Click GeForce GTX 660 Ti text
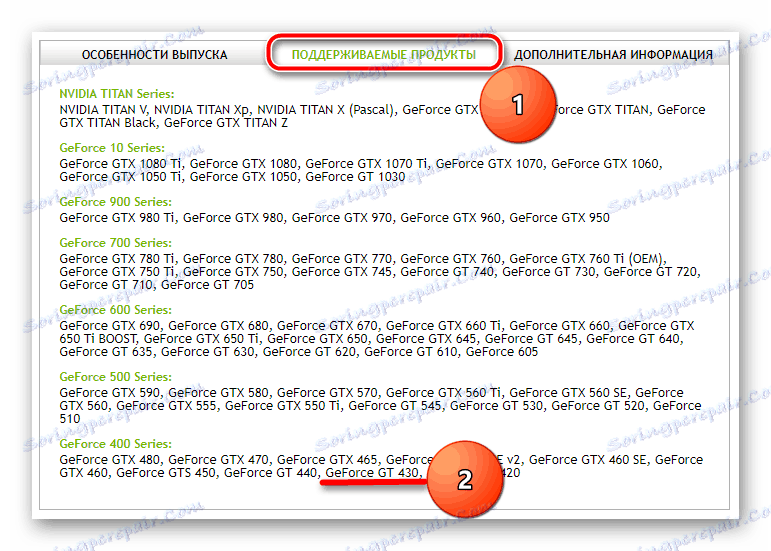Screen dimensions: 771x551 pyautogui.click(x=443, y=326)
